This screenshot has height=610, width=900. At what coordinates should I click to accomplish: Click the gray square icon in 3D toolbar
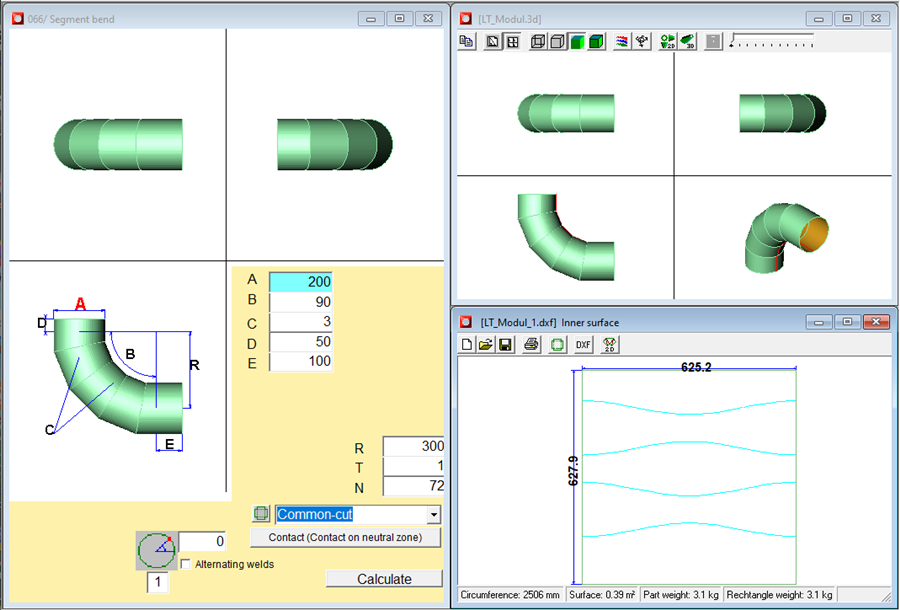coord(713,41)
